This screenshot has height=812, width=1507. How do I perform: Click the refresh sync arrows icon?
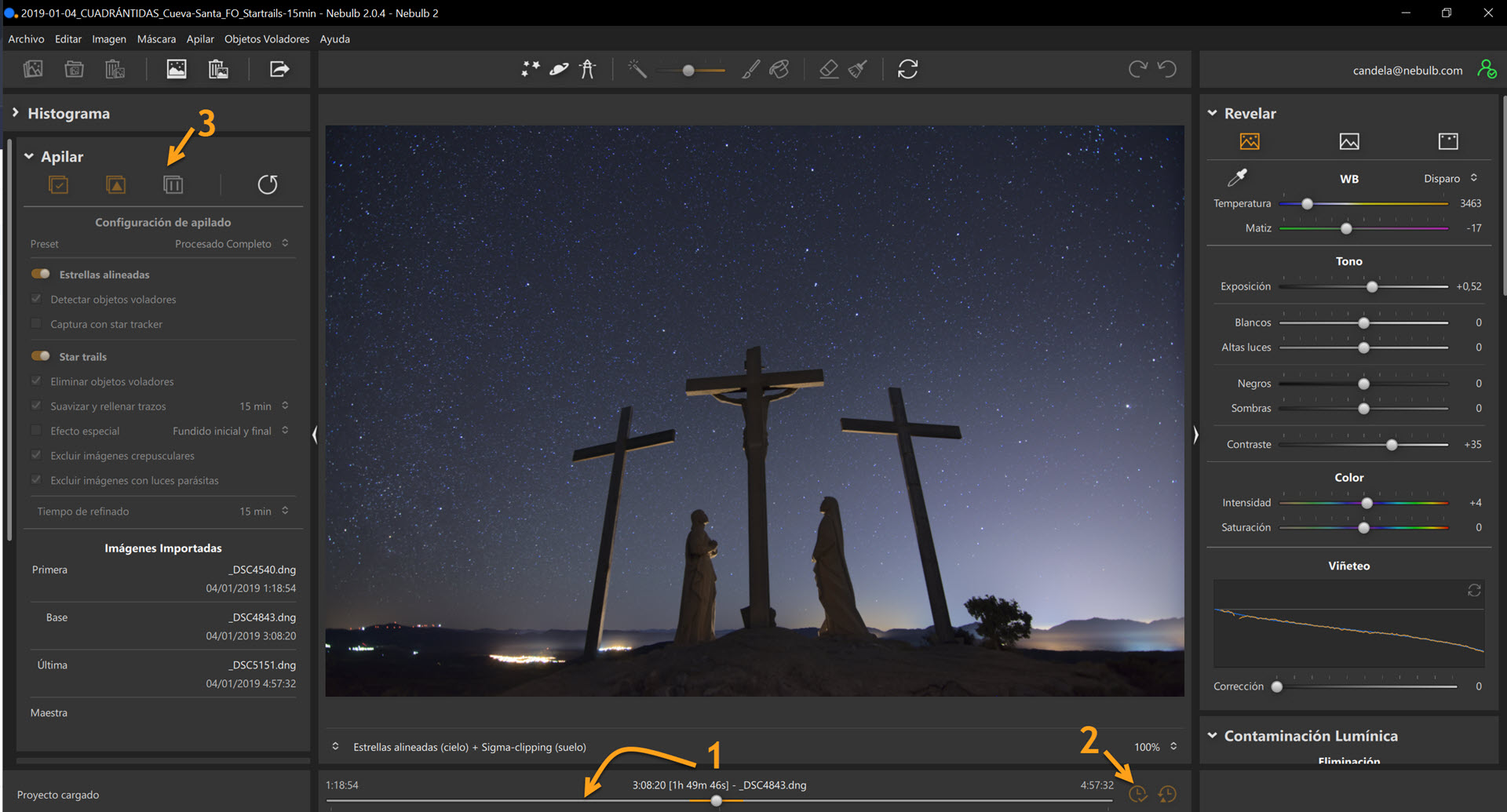click(907, 69)
